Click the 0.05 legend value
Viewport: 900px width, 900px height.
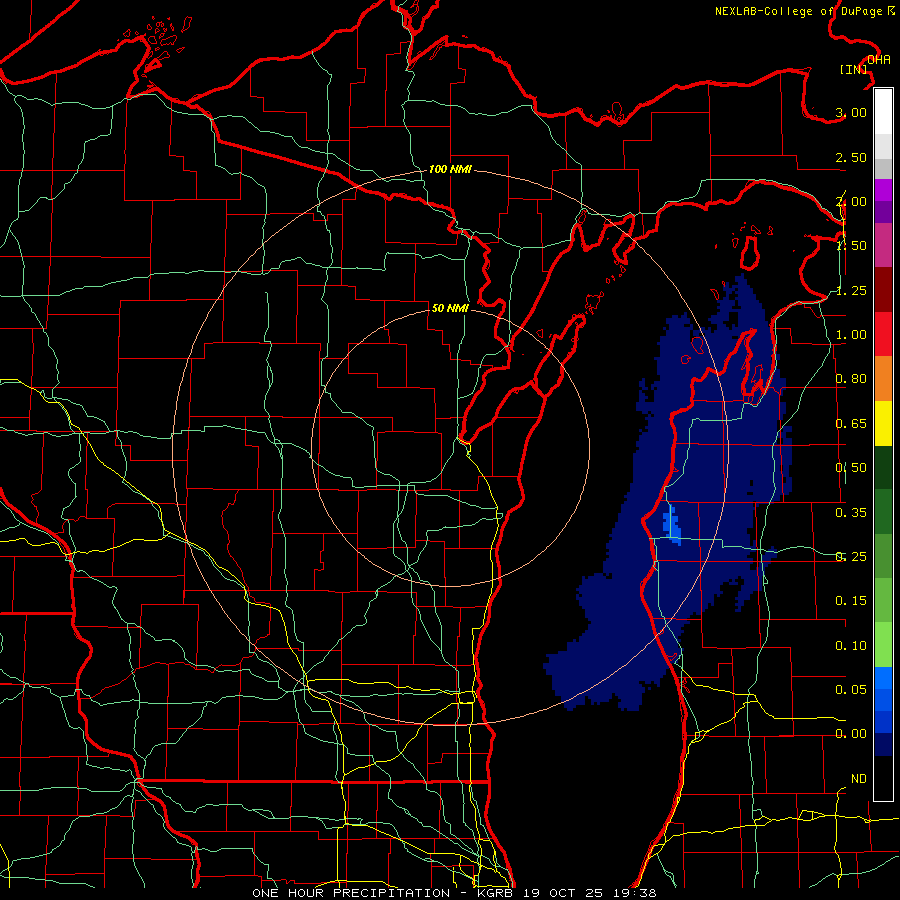(851, 690)
